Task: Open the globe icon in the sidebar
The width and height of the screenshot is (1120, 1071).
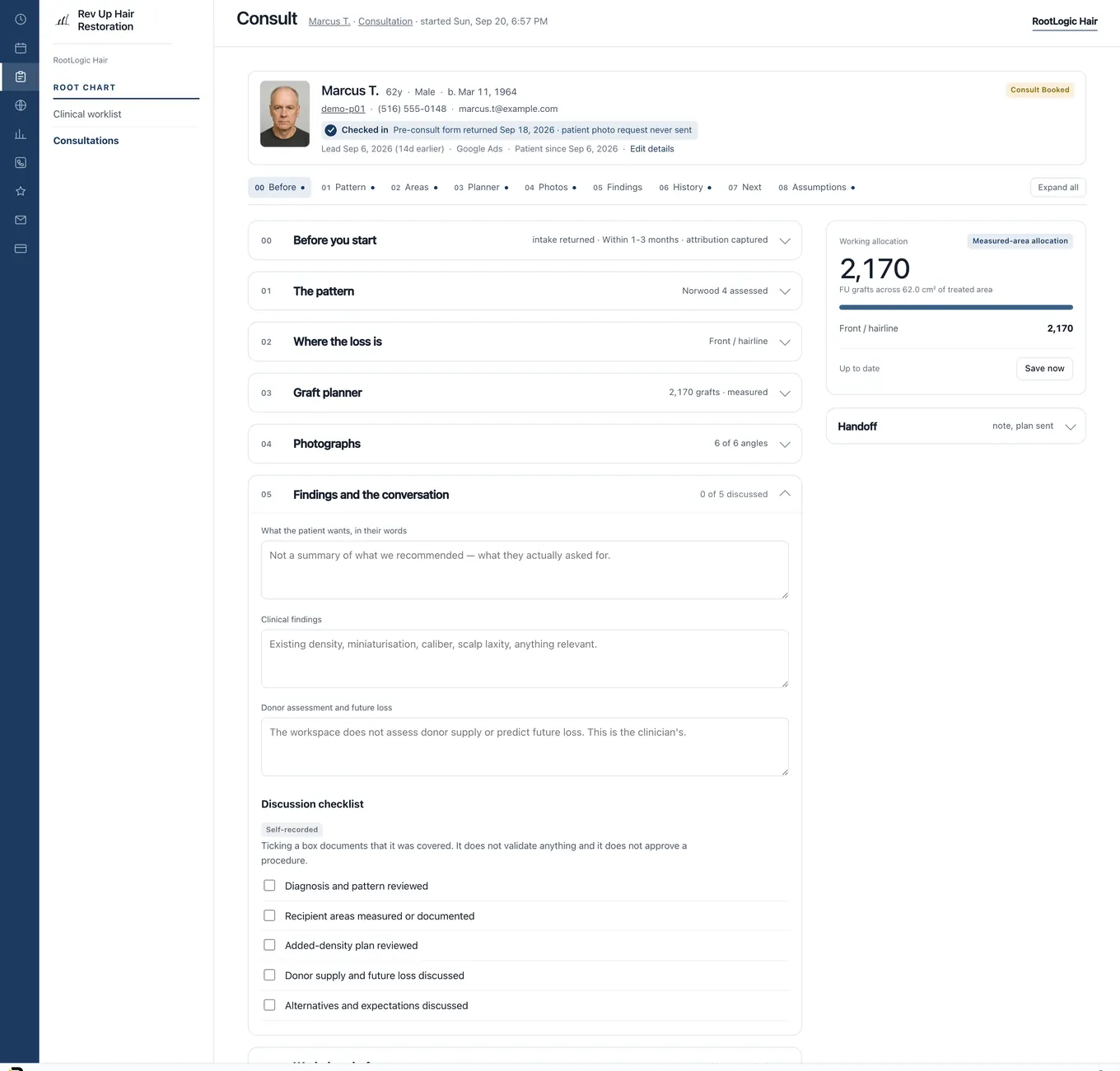Action: point(21,105)
